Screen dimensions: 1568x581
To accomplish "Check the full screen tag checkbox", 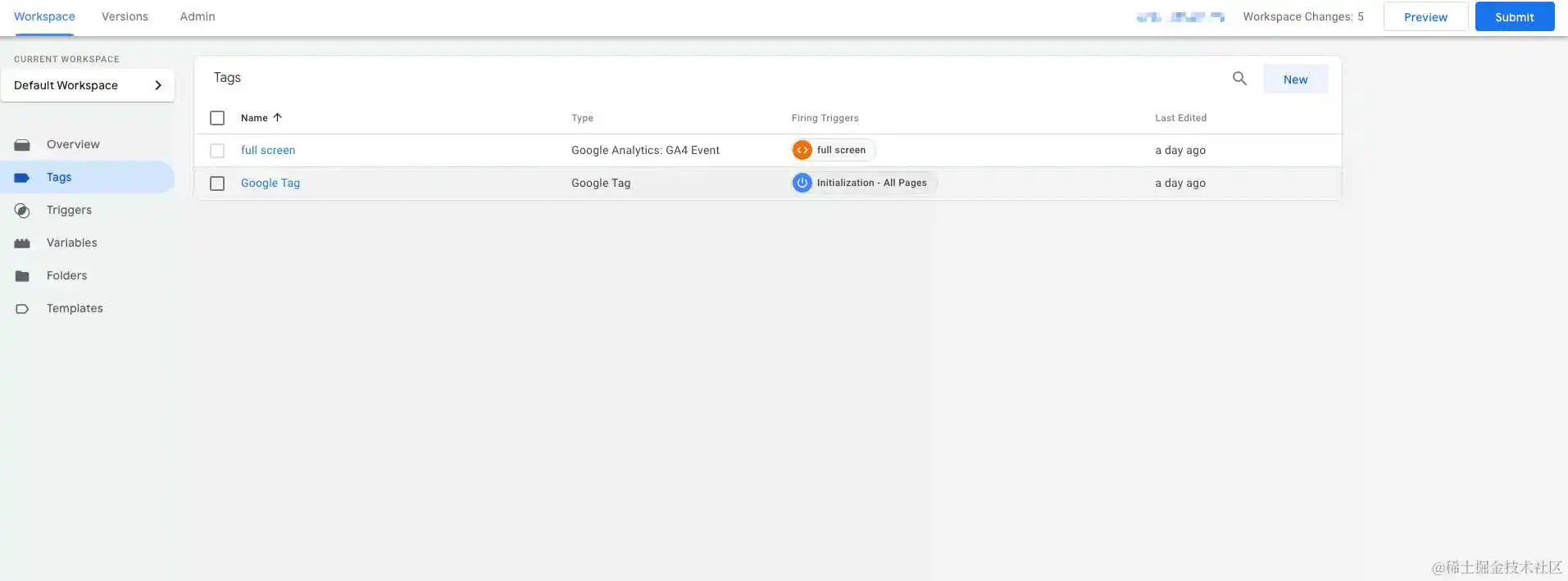I will click(x=217, y=151).
